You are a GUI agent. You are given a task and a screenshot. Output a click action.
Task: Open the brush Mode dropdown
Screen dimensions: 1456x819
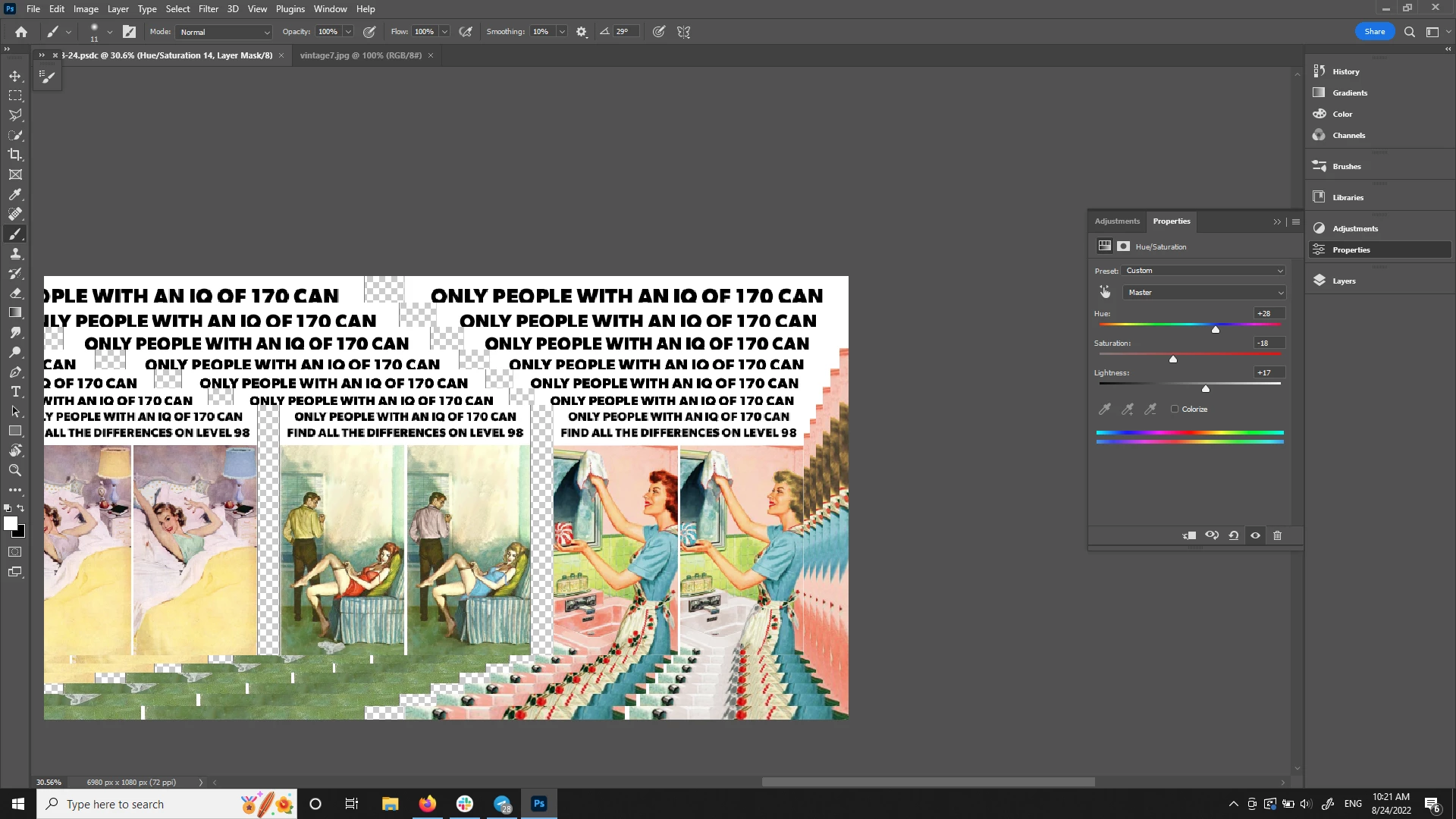(224, 32)
